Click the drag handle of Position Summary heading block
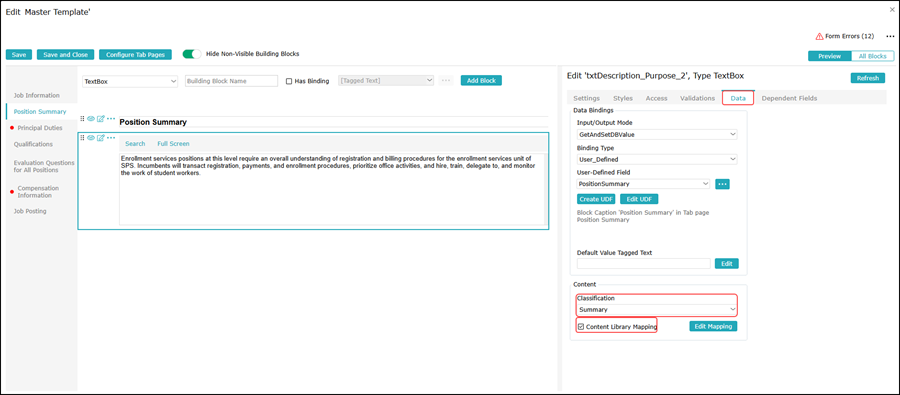This screenshot has height=395, width=900. (x=82, y=119)
